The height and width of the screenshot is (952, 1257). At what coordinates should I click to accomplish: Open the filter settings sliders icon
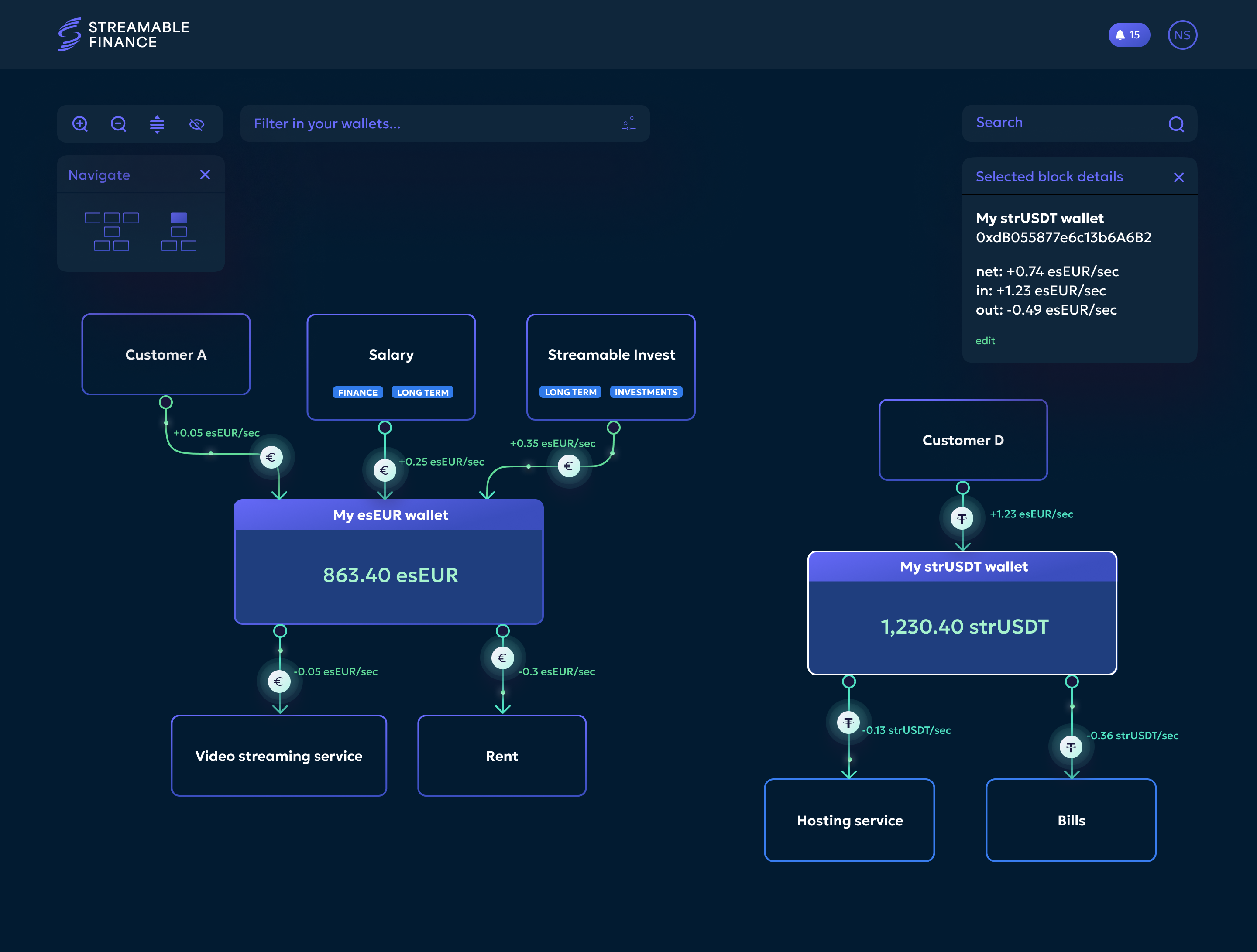pos(628,123)
